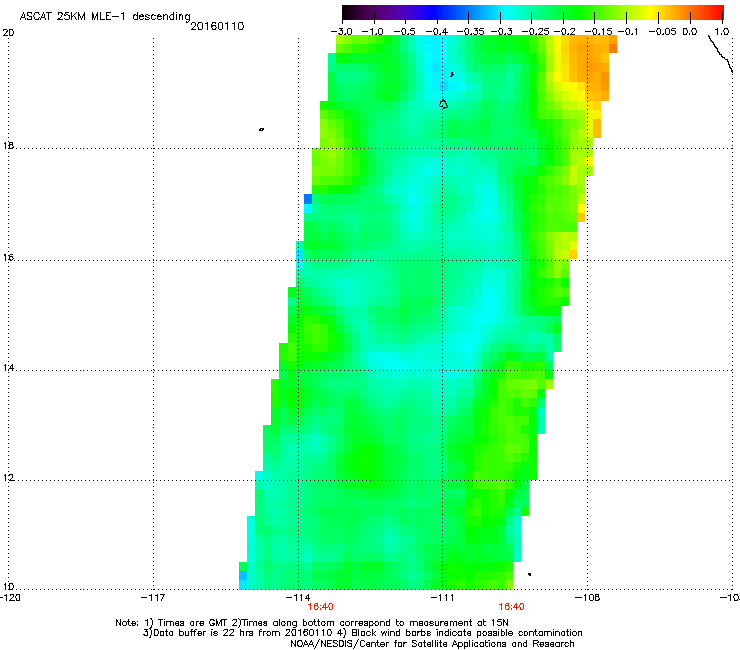Click the red 16:40 time under -114

pos(320,607)
